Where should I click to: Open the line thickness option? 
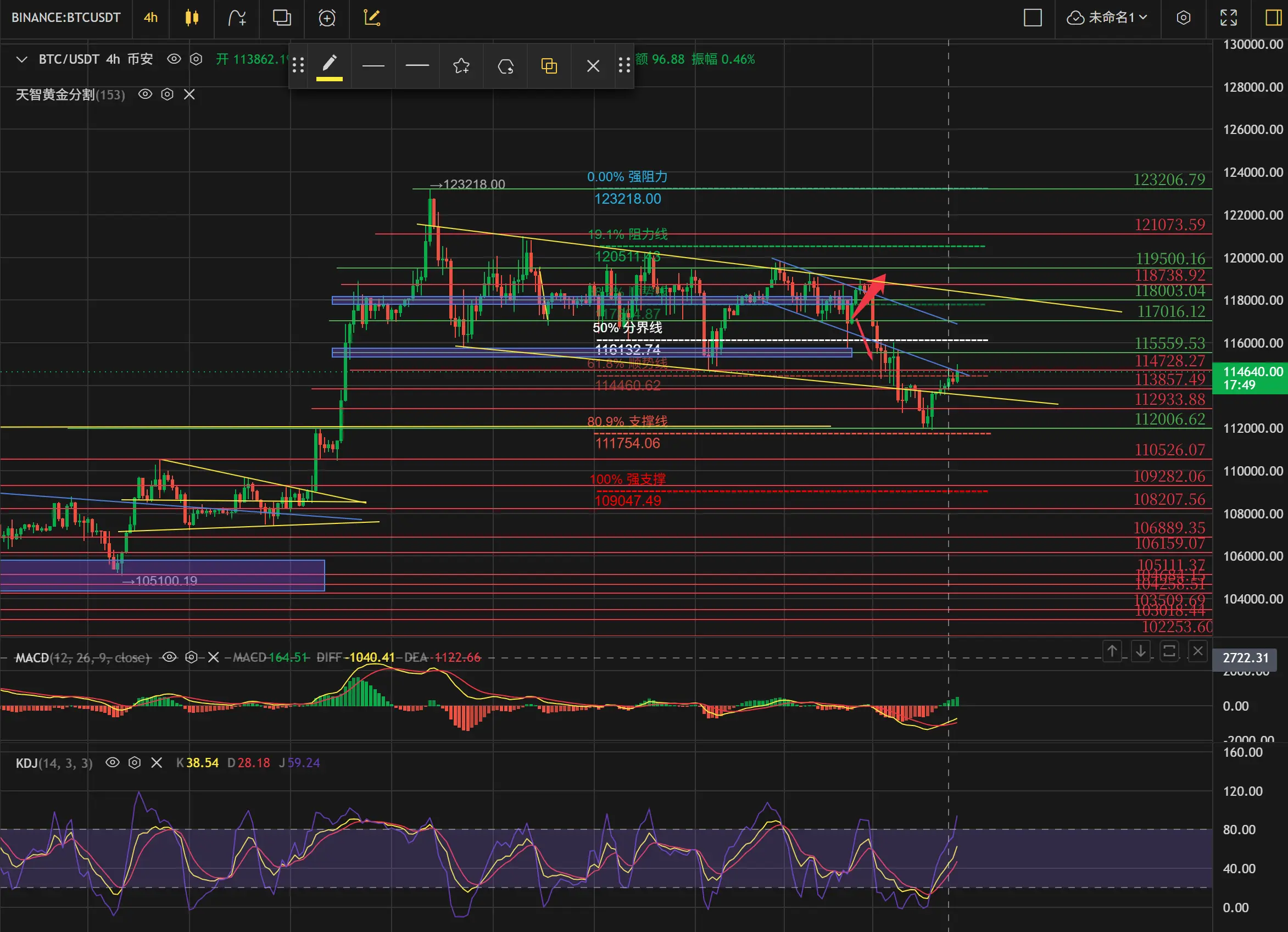point(373,66)
